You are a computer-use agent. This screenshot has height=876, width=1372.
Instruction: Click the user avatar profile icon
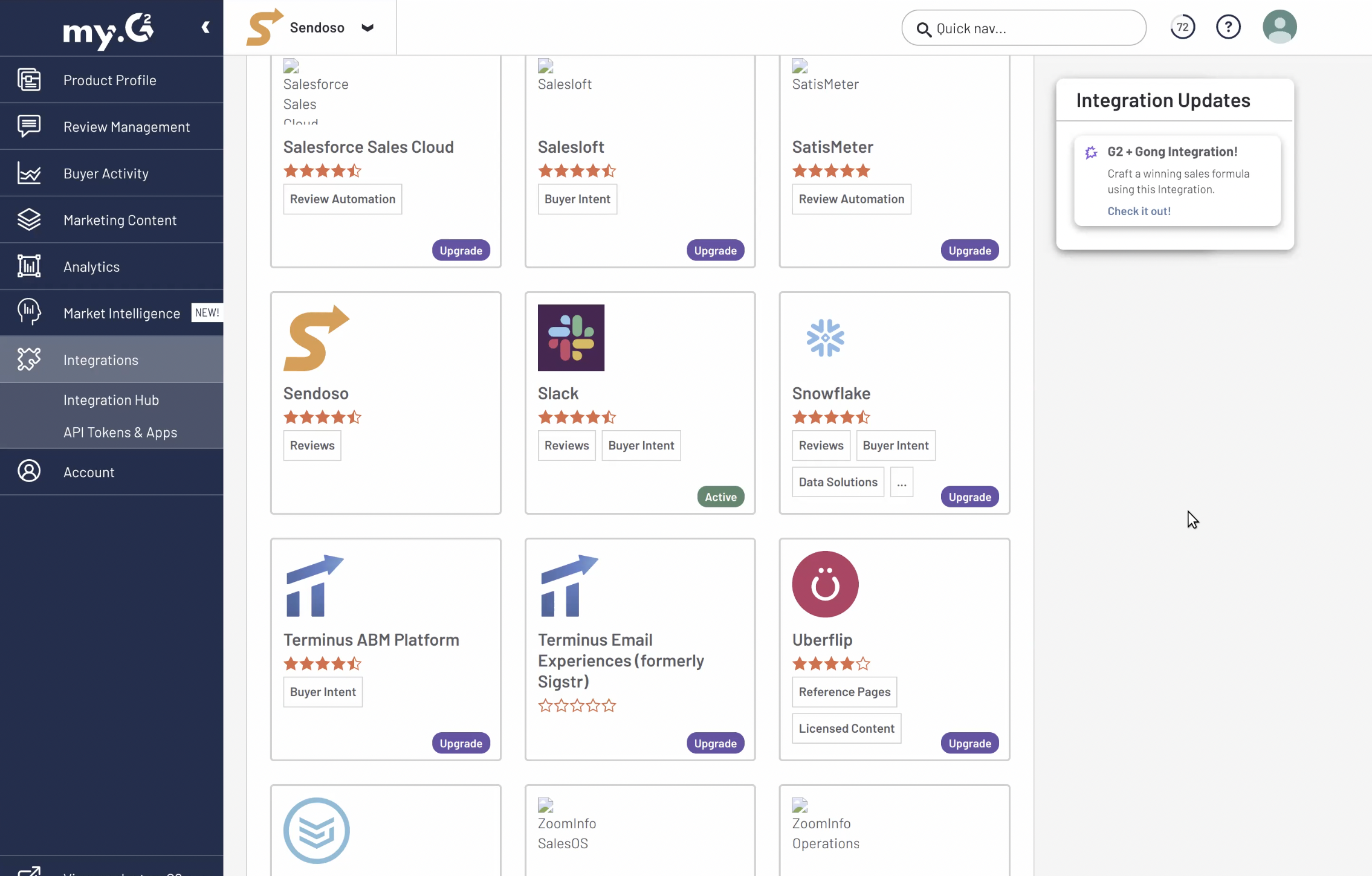1279,27
